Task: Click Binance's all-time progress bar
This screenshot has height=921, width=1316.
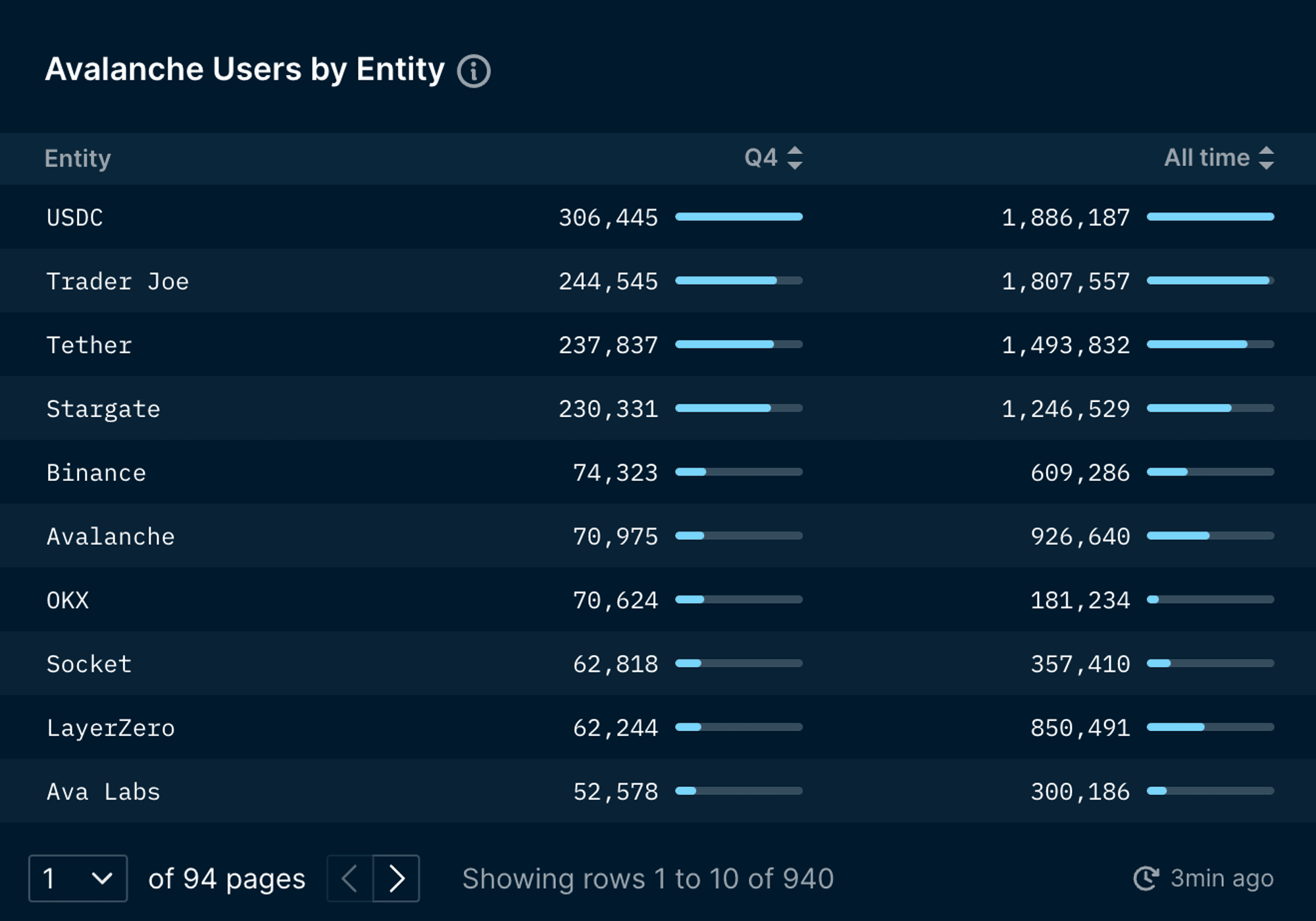Action: (1211, 472)
